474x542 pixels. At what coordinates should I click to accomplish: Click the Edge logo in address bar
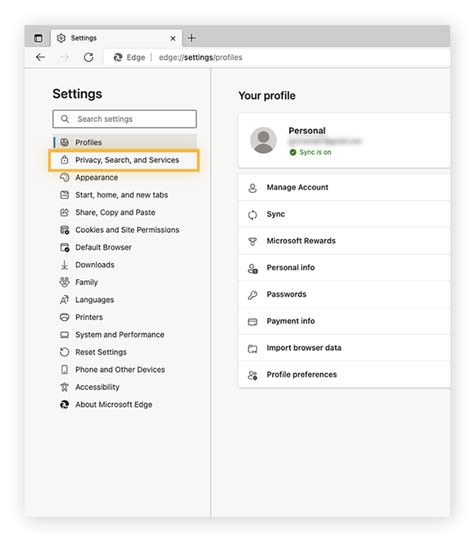point(118,57)
